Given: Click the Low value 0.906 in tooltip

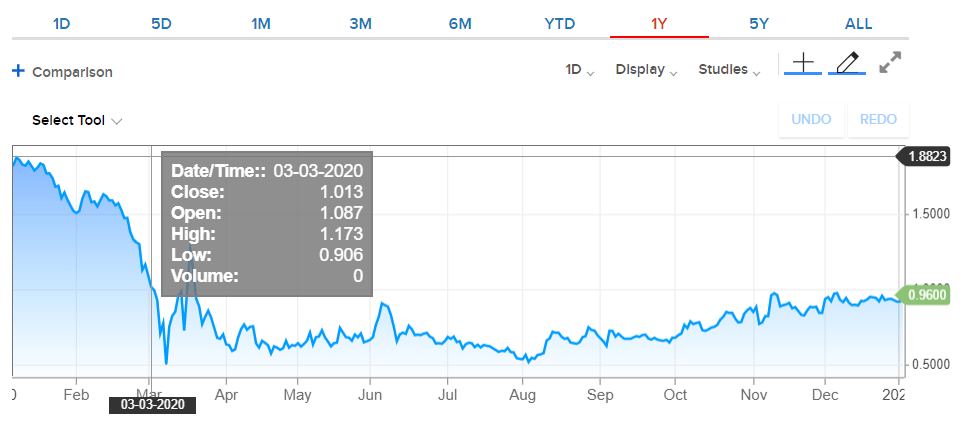Looking at the screenshot, I should click(x=341, y=255).
